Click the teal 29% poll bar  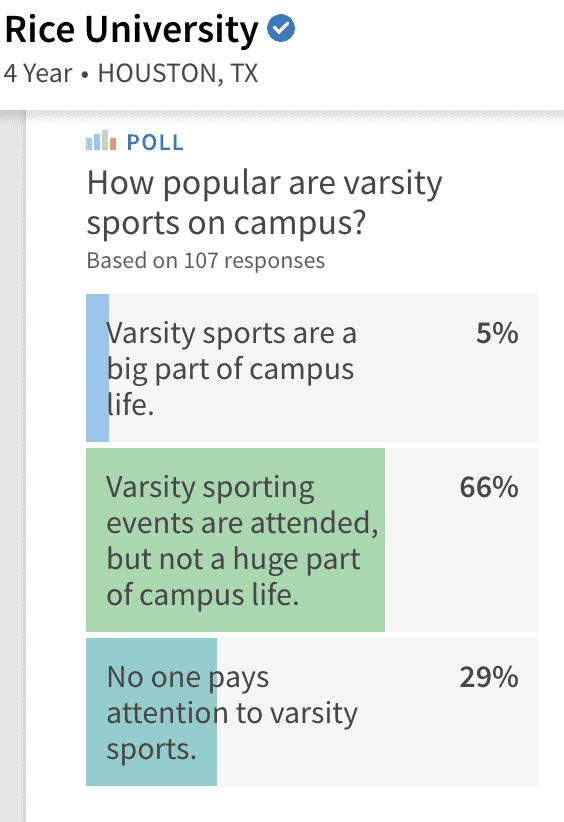[151, 711]
